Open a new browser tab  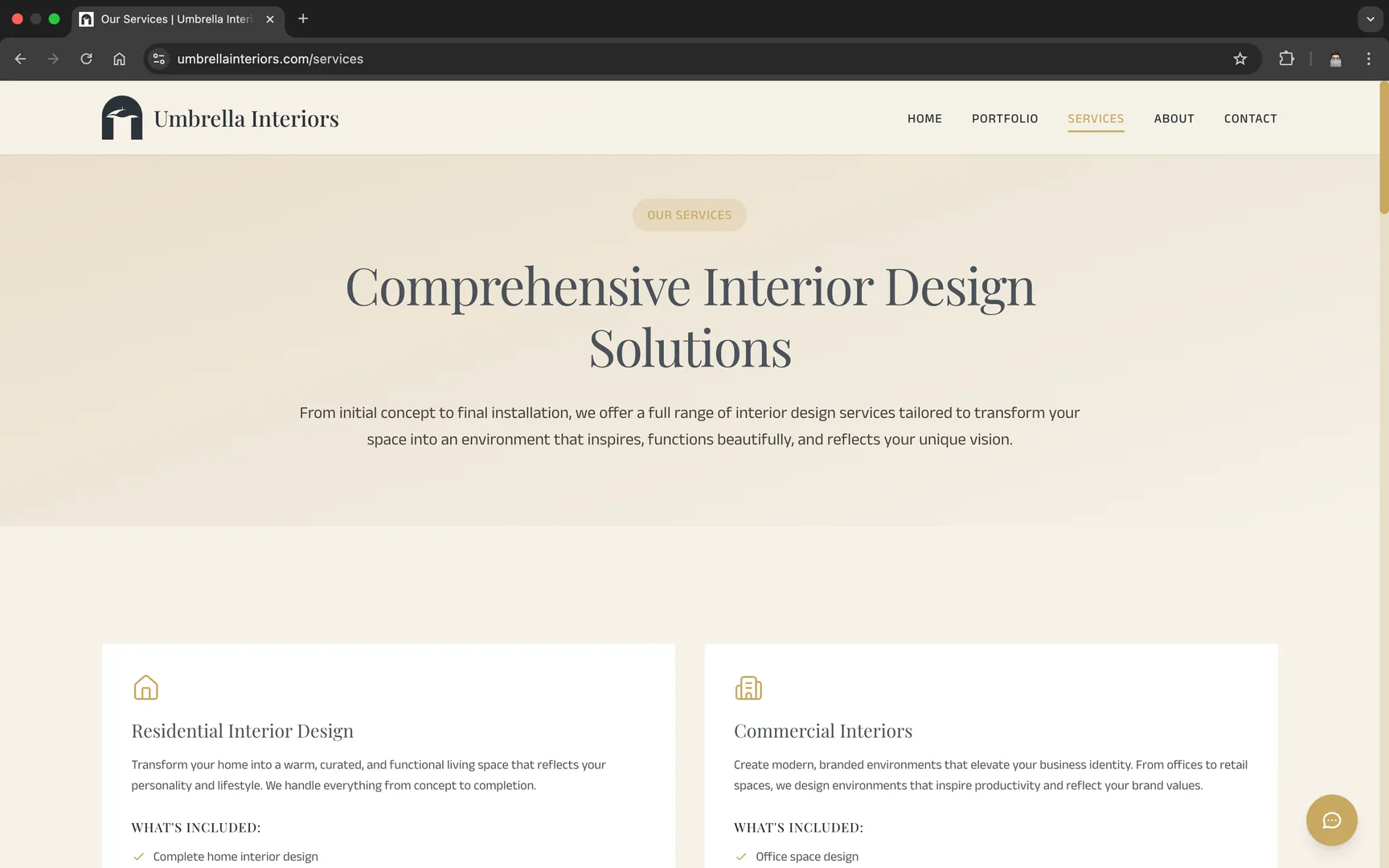pos(302,18)
